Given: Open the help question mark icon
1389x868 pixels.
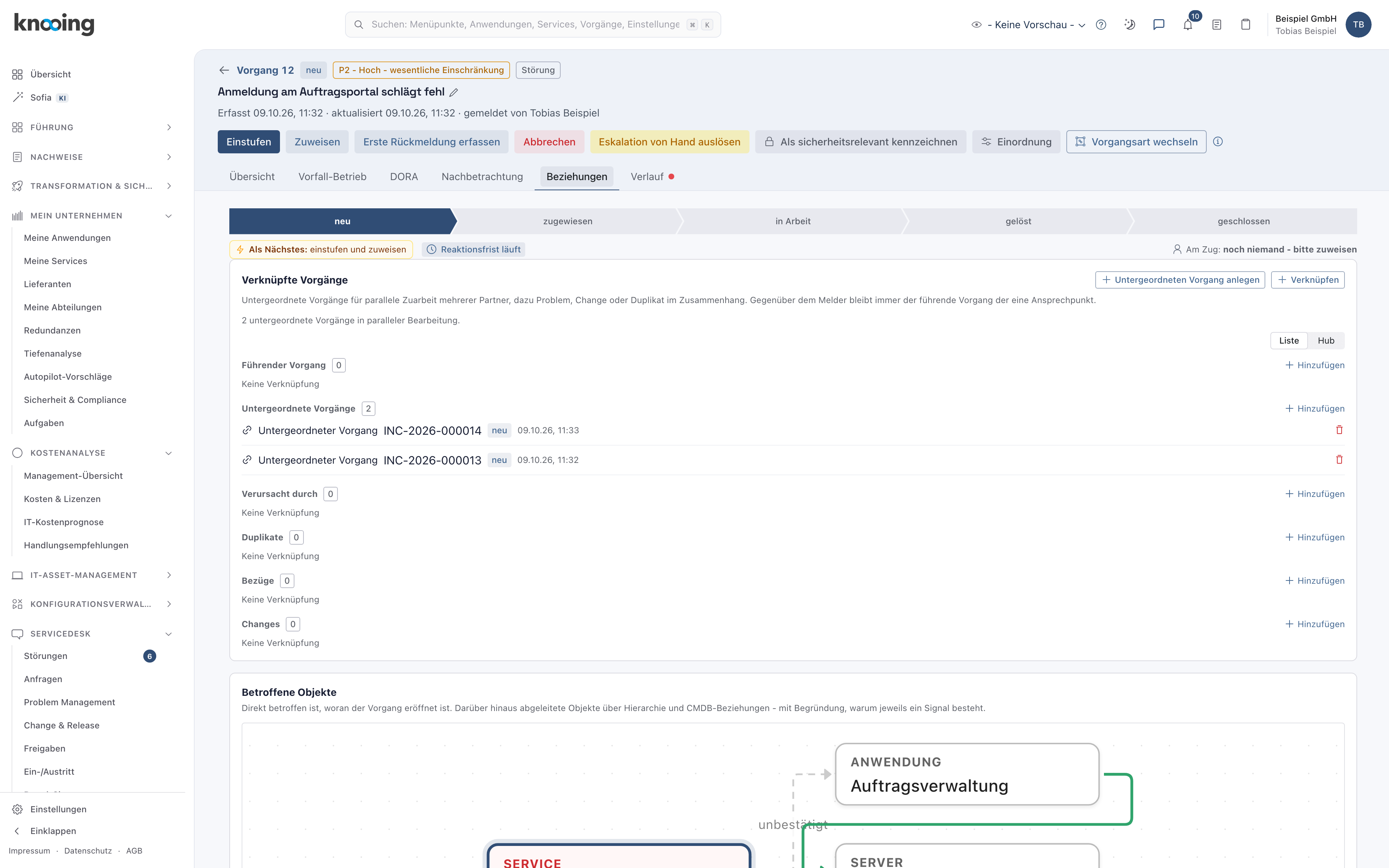Looking at the screenshot, I should coord(1101,25).
